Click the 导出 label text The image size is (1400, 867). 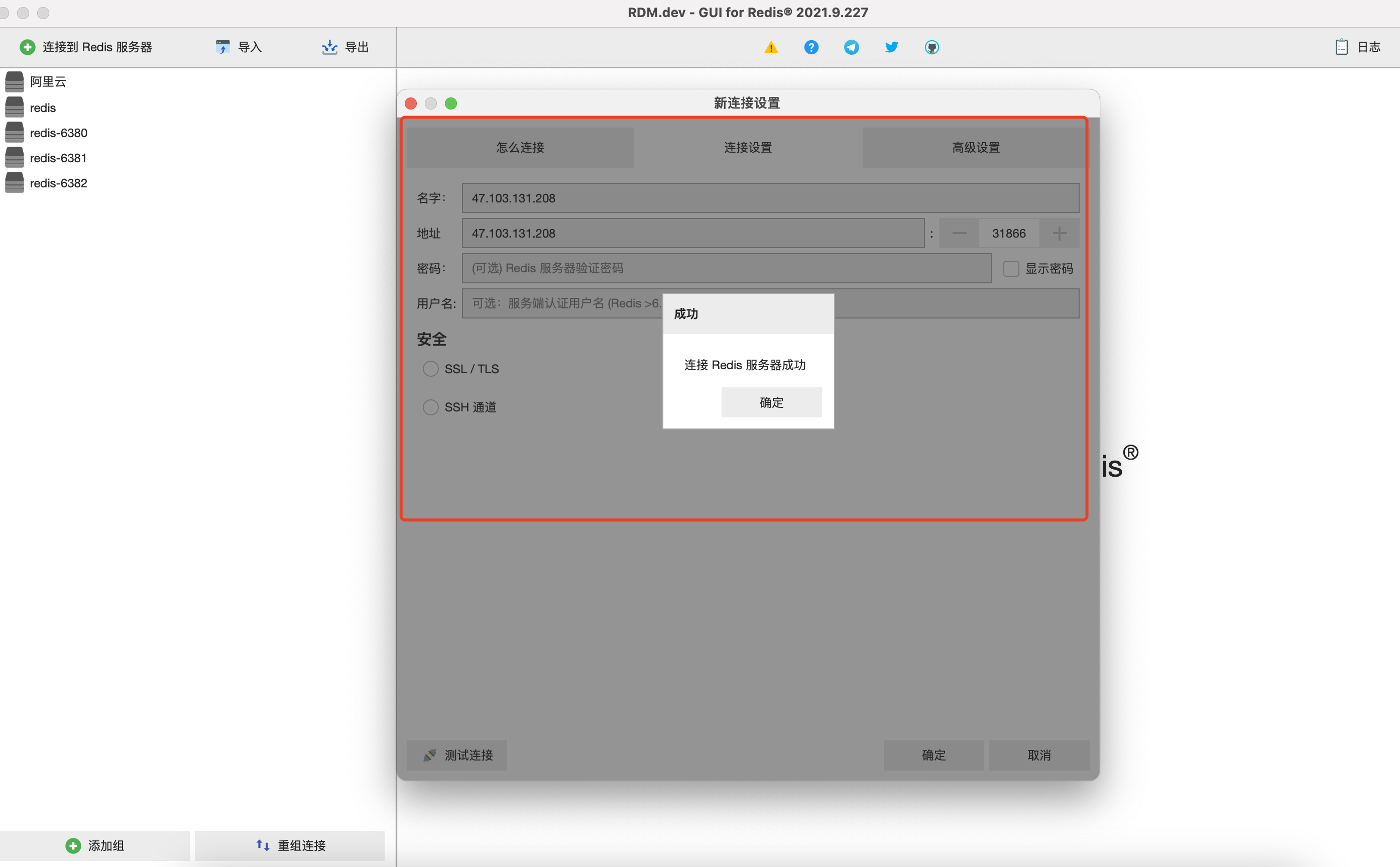[357, 47]
